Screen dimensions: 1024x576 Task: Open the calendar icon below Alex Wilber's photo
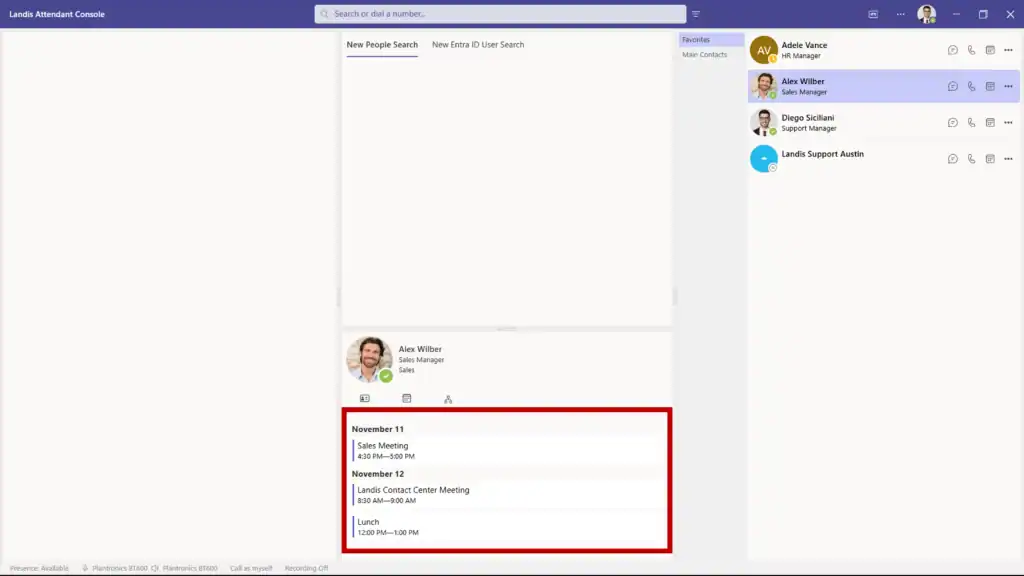406,398
